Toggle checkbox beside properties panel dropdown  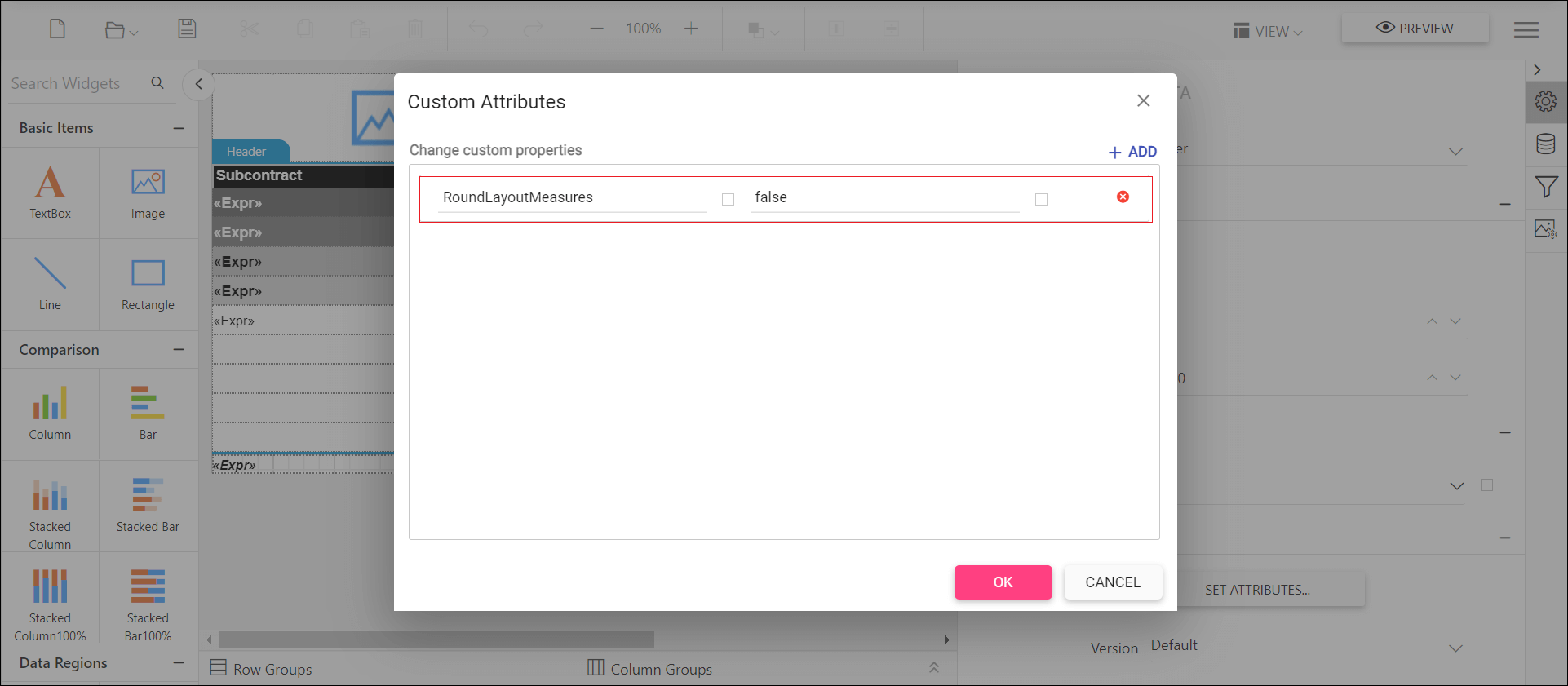(1486, 485)
